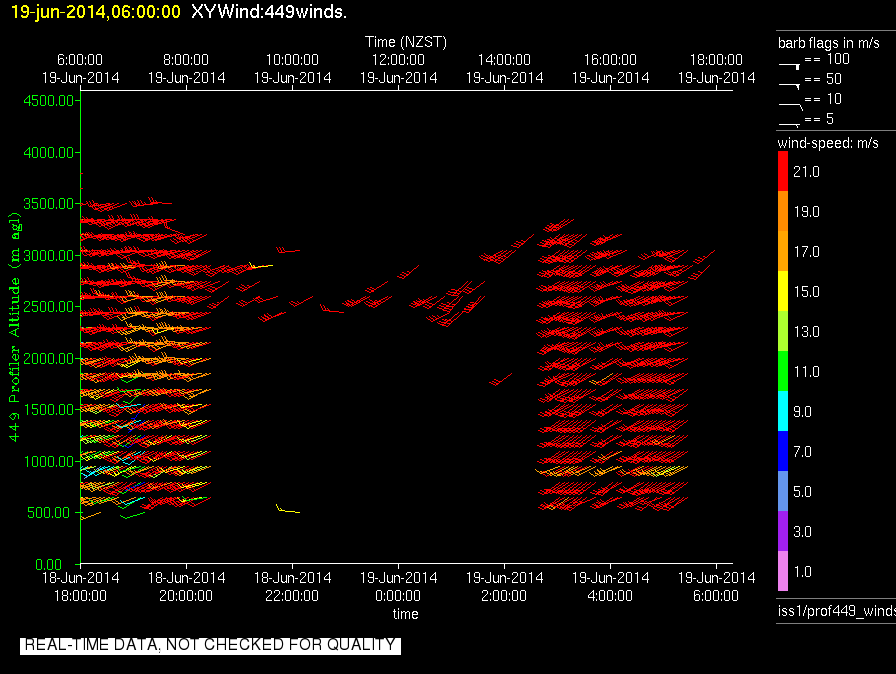Click the yellow 15.0 color bar segment
The width and height of the screenshot is (896, 674).
[x=783, y=291]
